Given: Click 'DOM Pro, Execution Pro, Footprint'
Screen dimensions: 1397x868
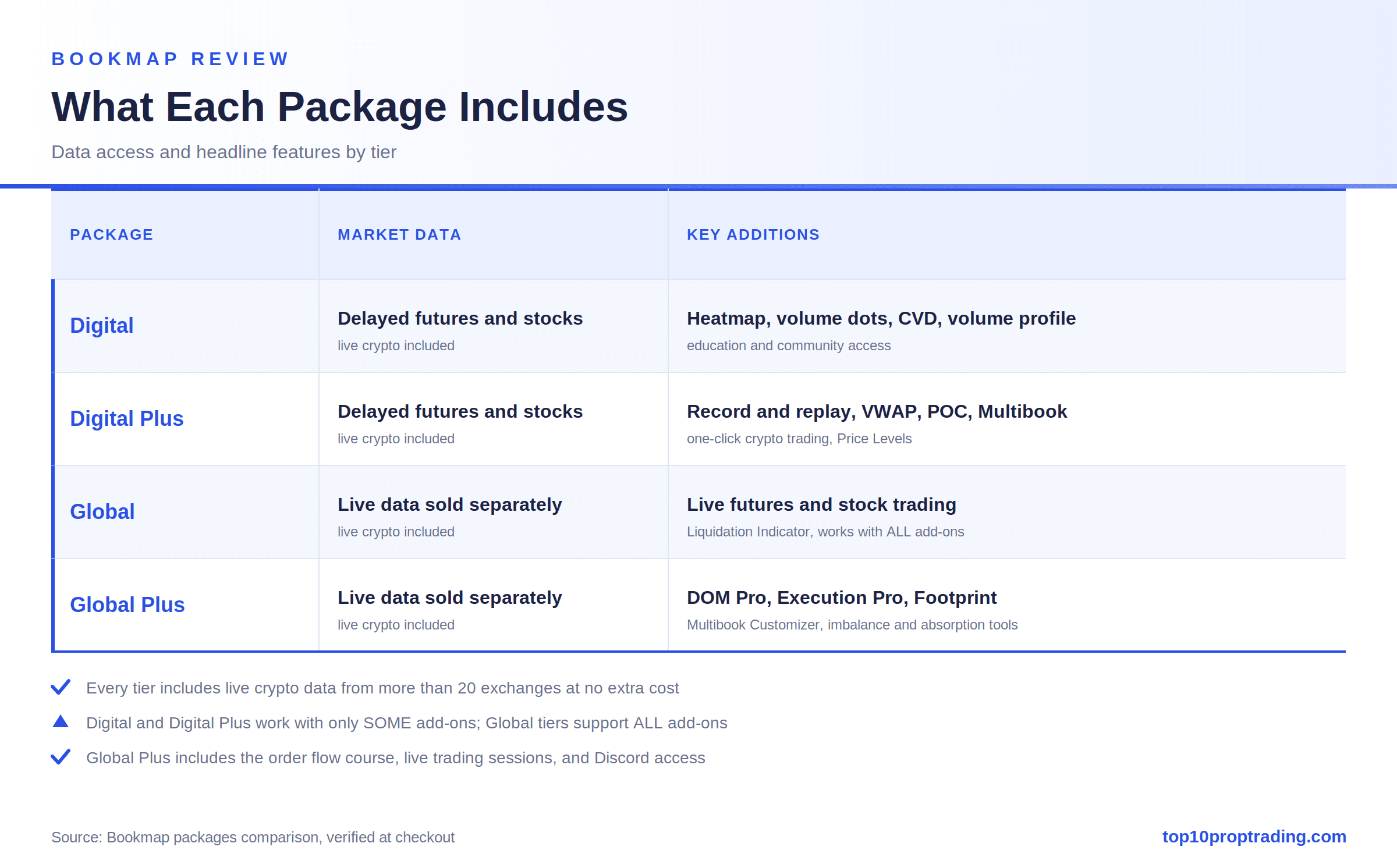Looking at the screenshot, I should [x=842, y=597].
